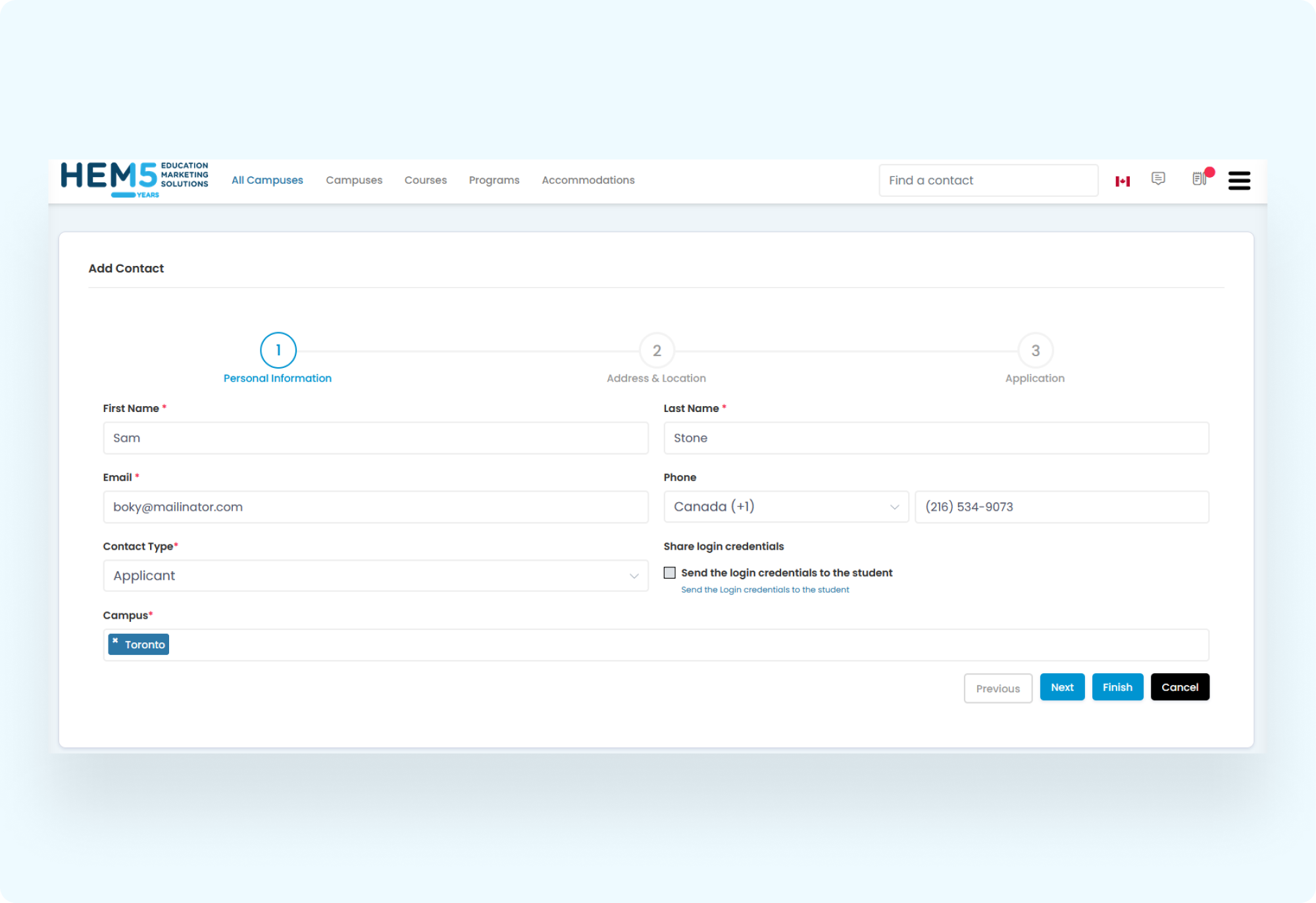The width and height of the screenshot is (1316, 903).
Task: Open the chat messages icon
Action: point(1158,179)
